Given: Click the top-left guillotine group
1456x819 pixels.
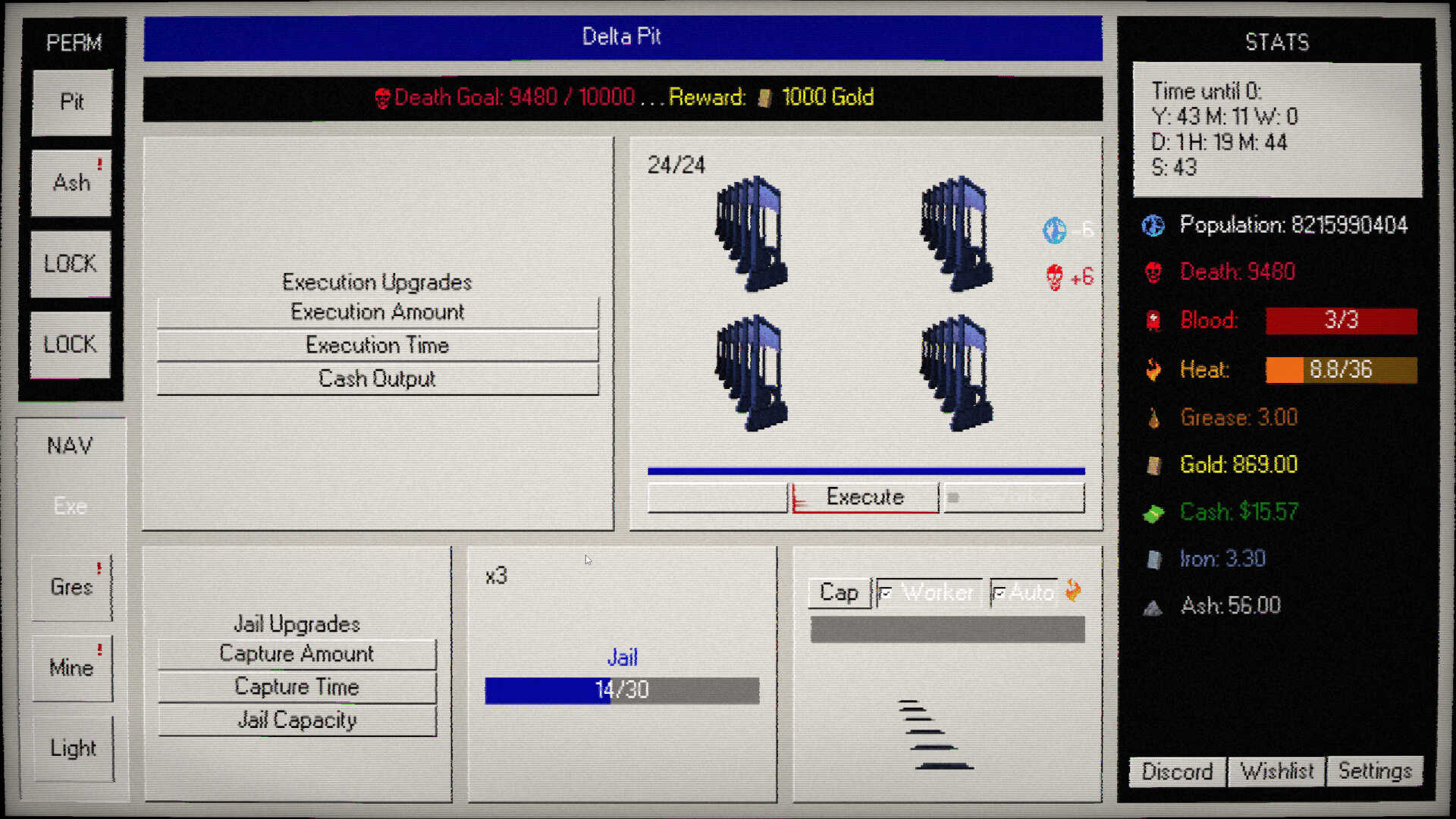Looking at the screenshot, I should coord(752,234).
